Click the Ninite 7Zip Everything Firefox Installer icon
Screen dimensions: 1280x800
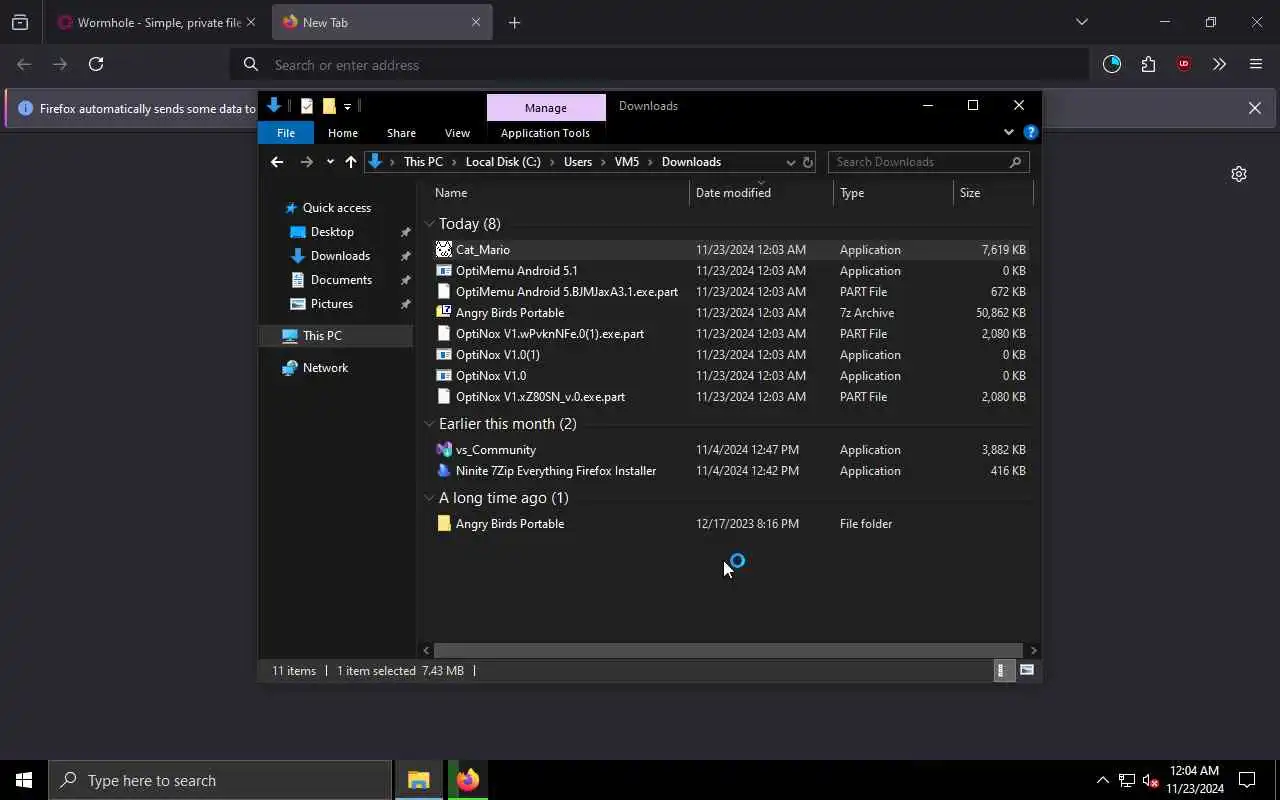(x=444, y=470)
